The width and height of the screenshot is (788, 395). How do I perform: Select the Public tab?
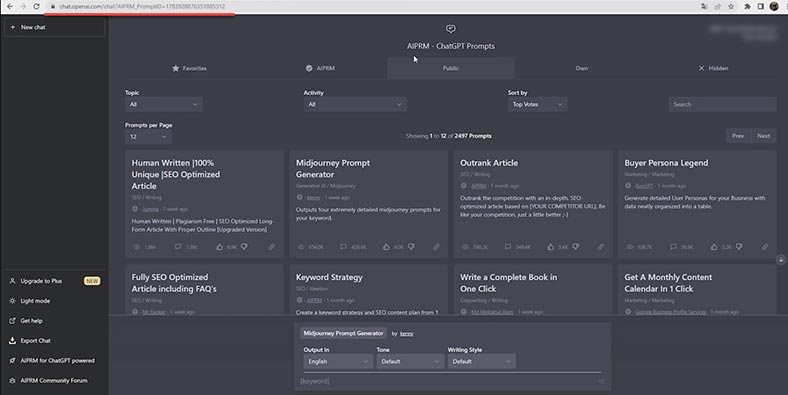tap(451, 68)
